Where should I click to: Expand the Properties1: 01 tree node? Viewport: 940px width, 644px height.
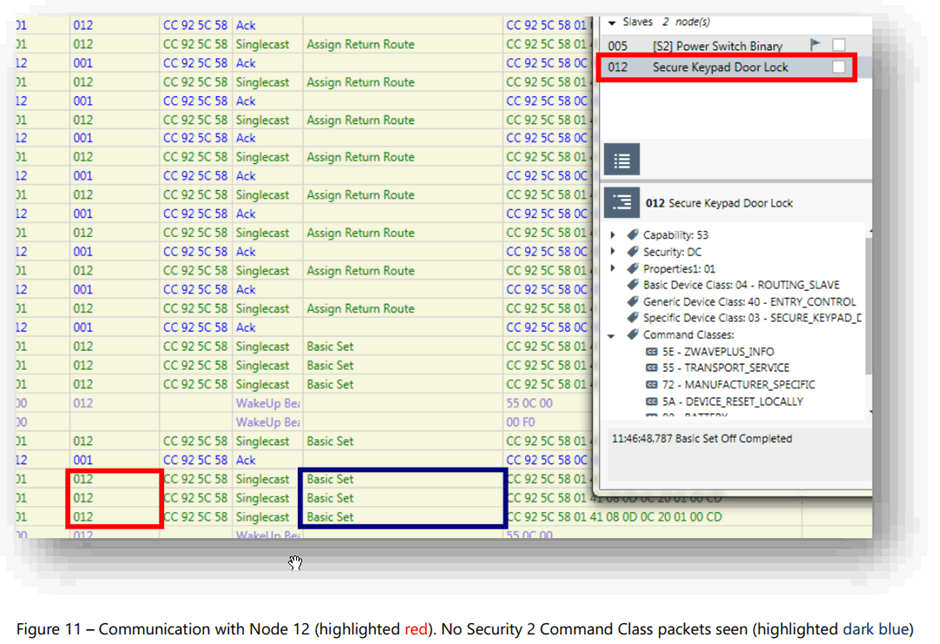coord(613,268)
